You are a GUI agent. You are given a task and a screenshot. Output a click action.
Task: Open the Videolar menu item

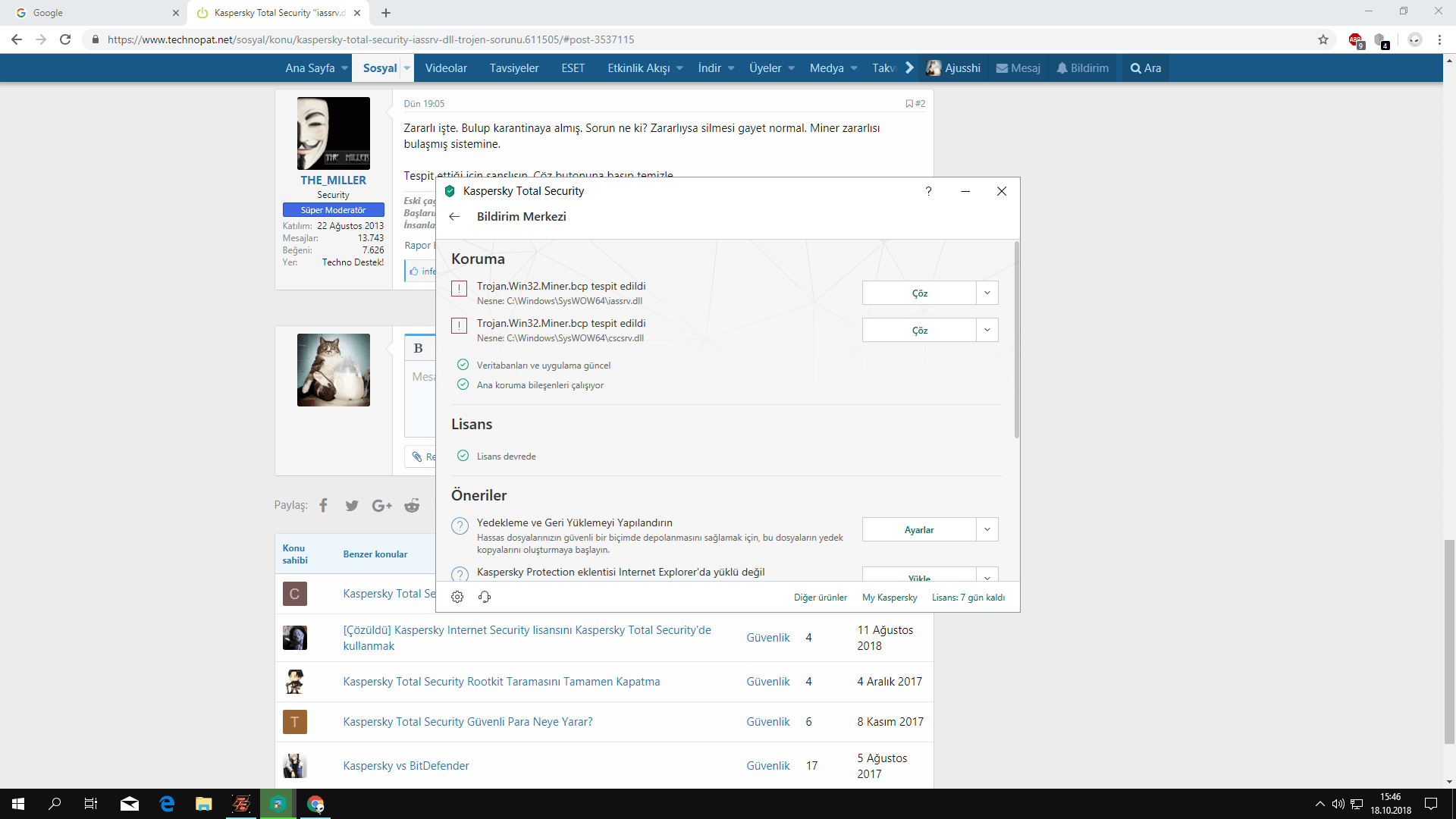446,68
